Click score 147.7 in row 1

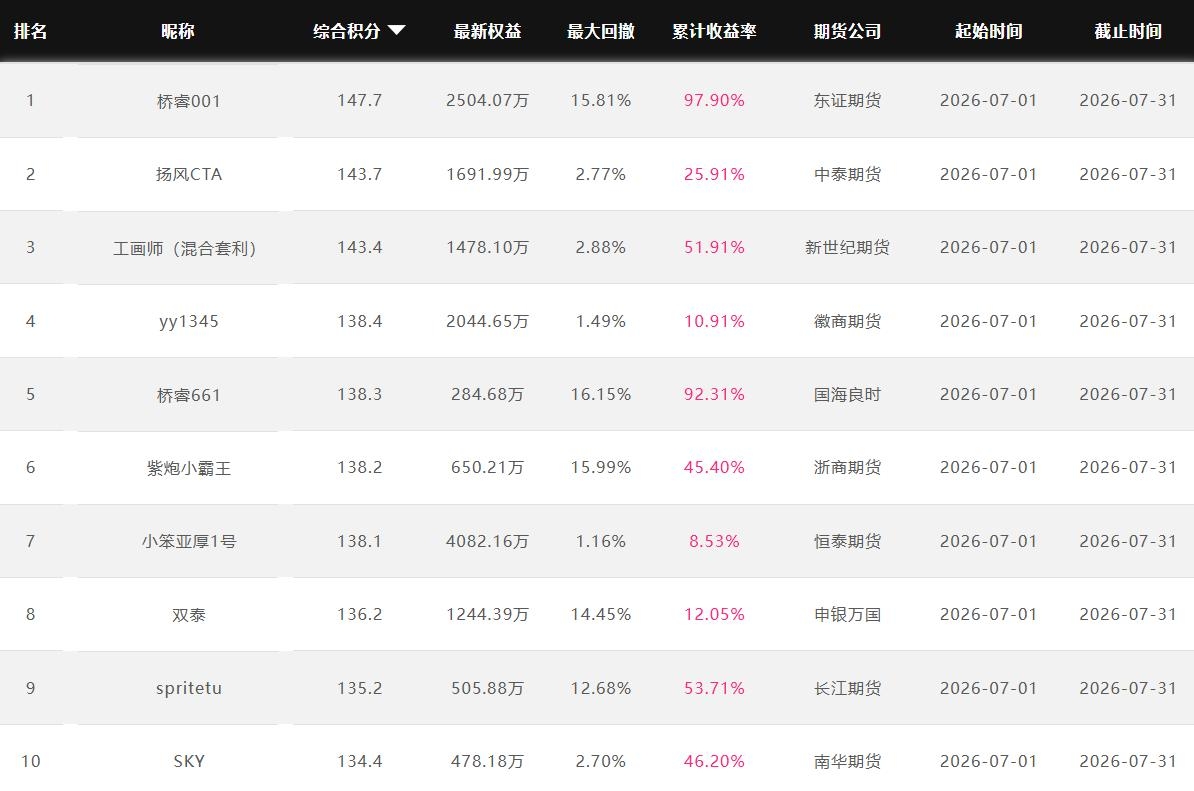(x=359, y=100)
